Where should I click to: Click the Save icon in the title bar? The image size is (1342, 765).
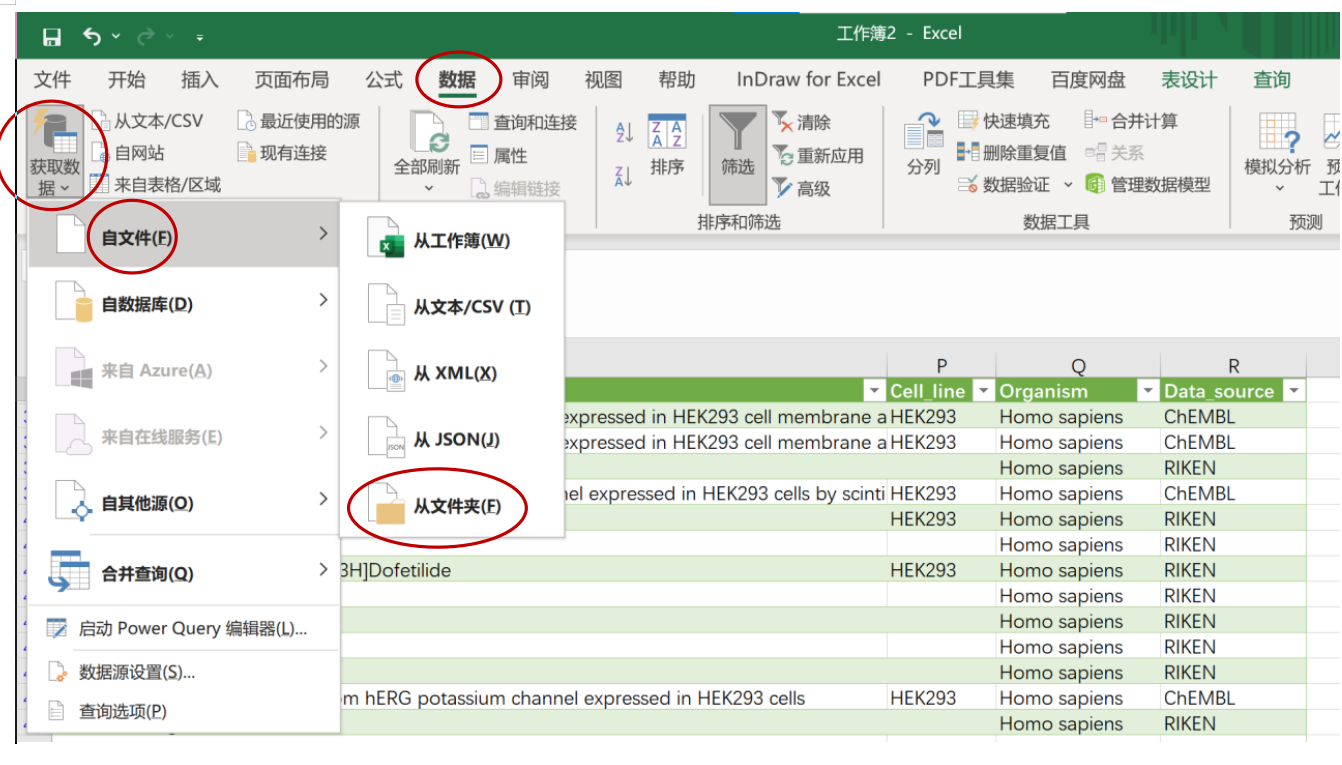(52, 38)
